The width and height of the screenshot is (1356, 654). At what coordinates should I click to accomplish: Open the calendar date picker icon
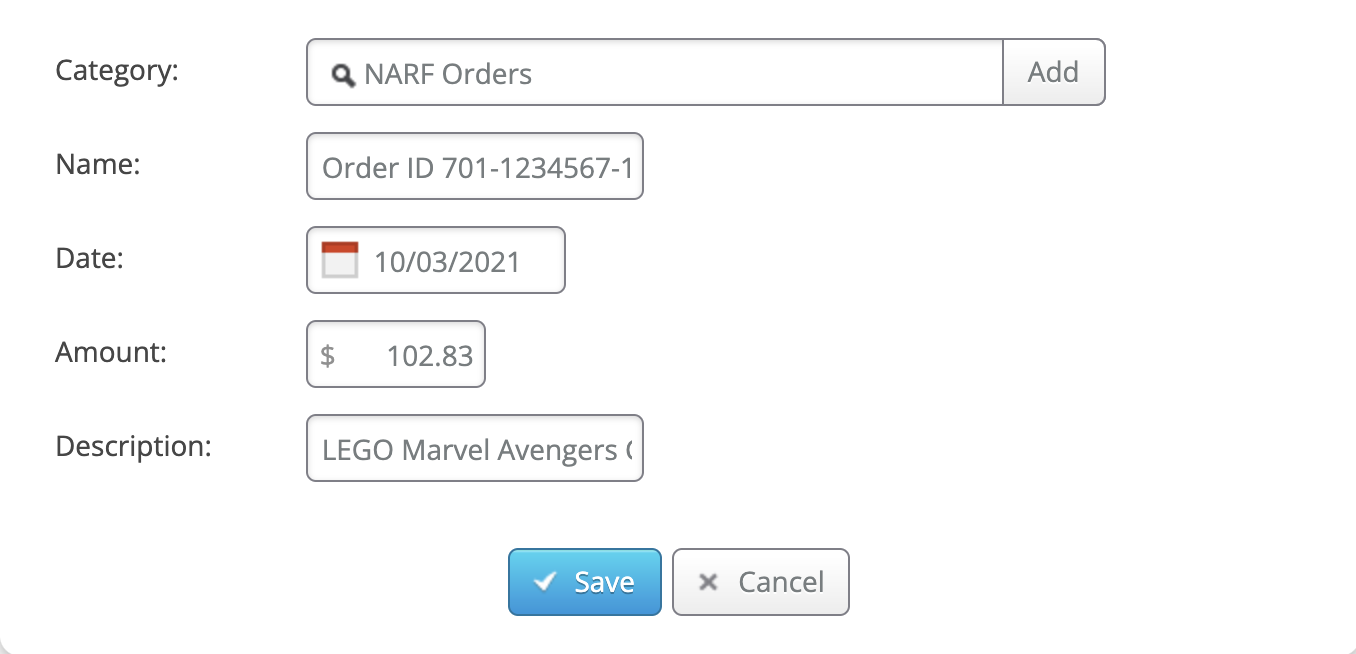pyautogui.click(x=339, y=260)
